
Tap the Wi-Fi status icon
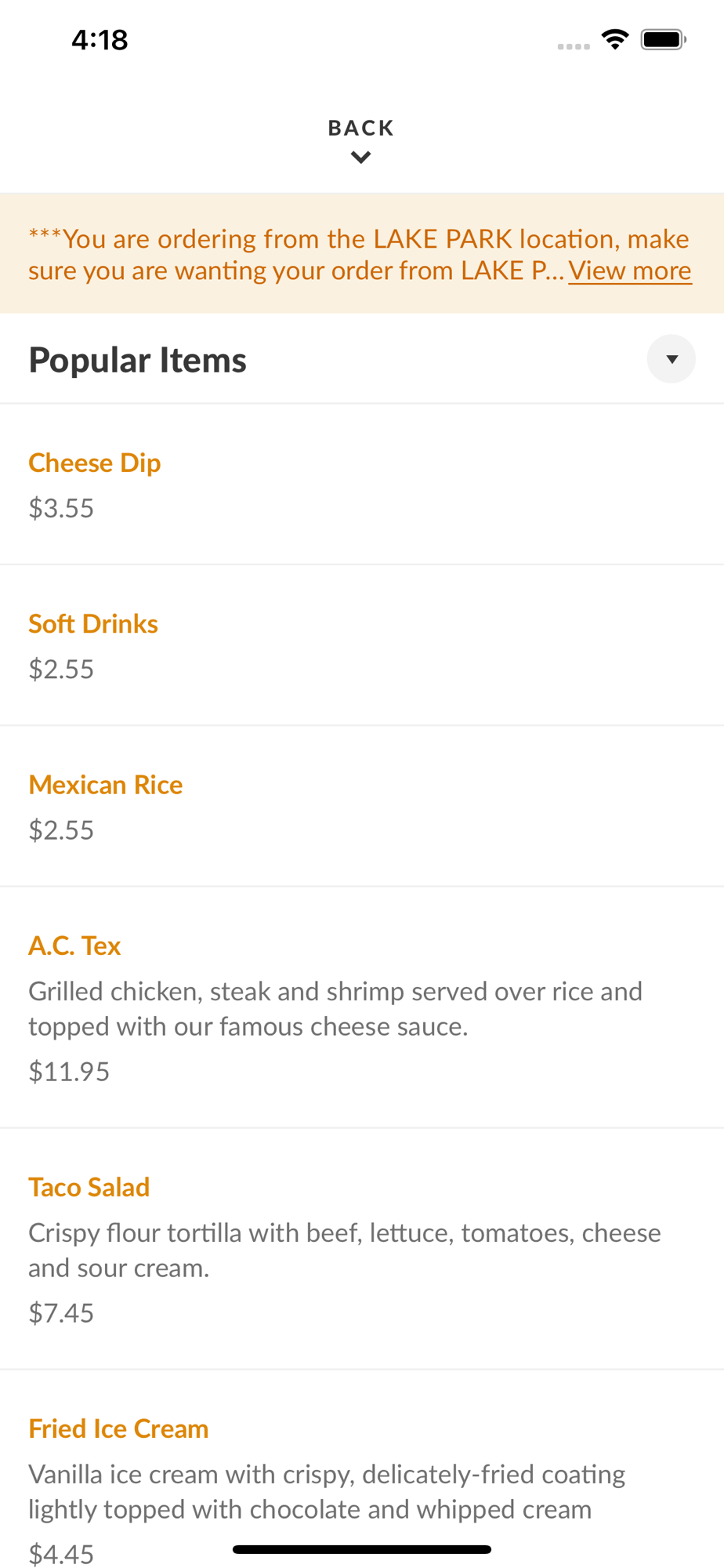pos(615,39)
